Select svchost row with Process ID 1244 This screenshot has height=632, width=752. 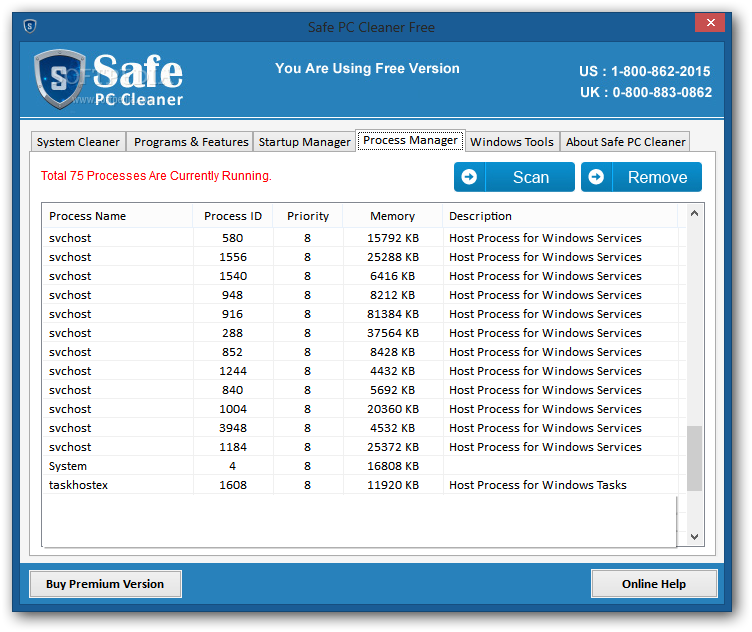click(x=364, y=371)
